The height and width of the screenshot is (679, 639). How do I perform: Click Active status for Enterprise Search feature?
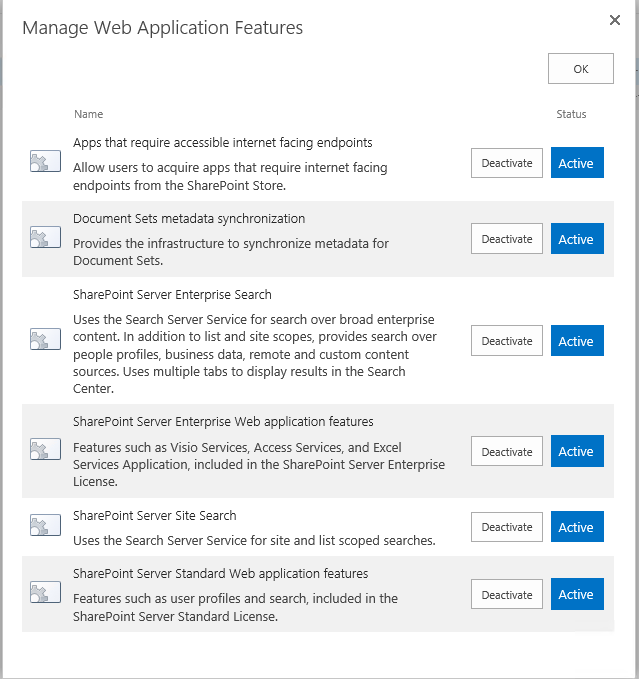tap(576, 341)
